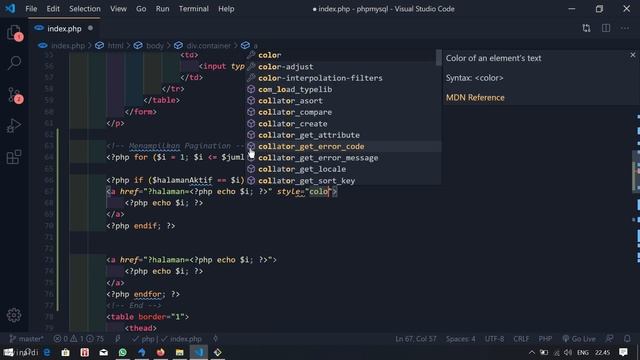Open the Selection menu

[x=84, y=9]
